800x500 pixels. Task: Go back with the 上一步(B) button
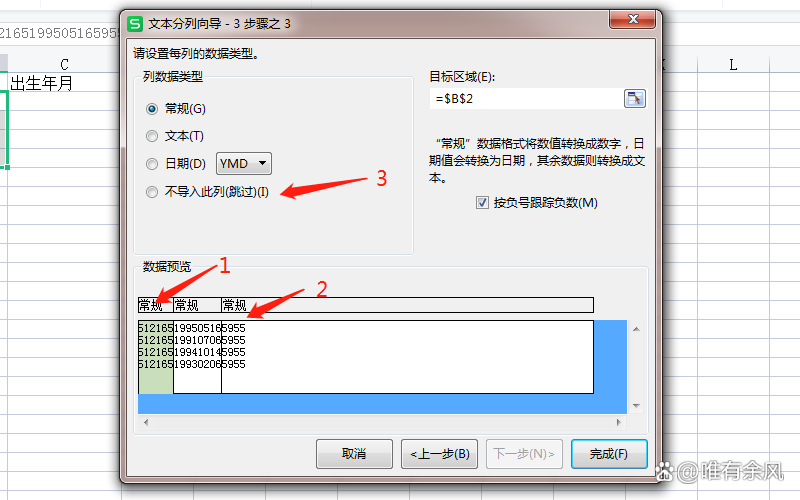pyautogui.click(x=439, y=454)
